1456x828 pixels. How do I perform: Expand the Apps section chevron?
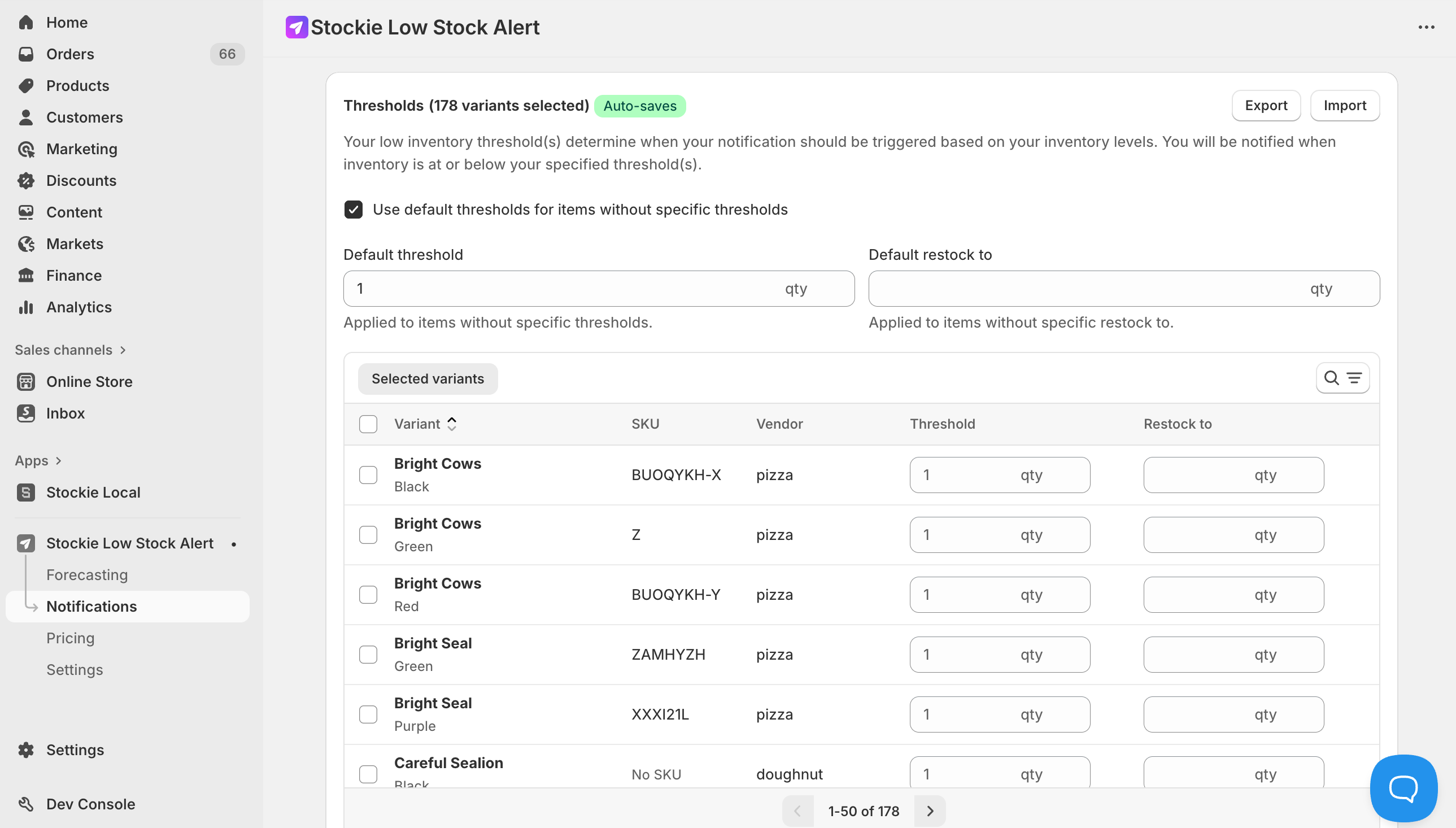59,461
